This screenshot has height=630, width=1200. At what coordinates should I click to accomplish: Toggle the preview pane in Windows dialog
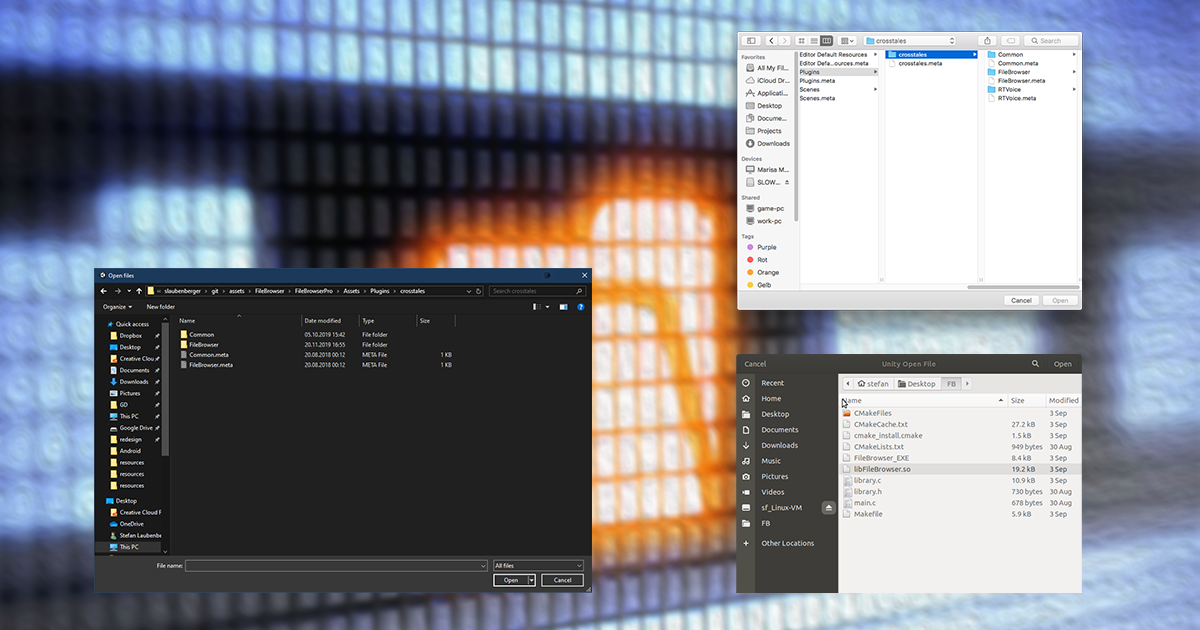[563, 307]
